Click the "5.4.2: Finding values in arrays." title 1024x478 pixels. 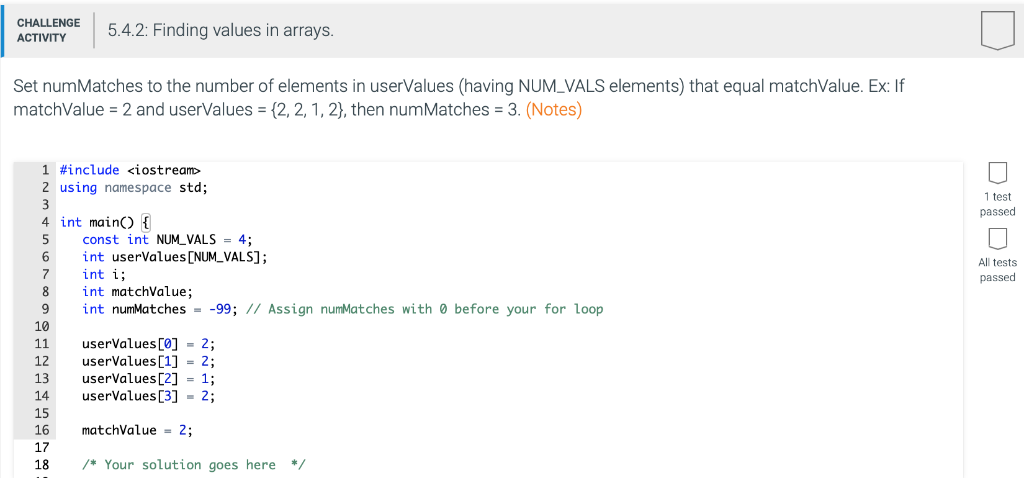click(221, 30)
